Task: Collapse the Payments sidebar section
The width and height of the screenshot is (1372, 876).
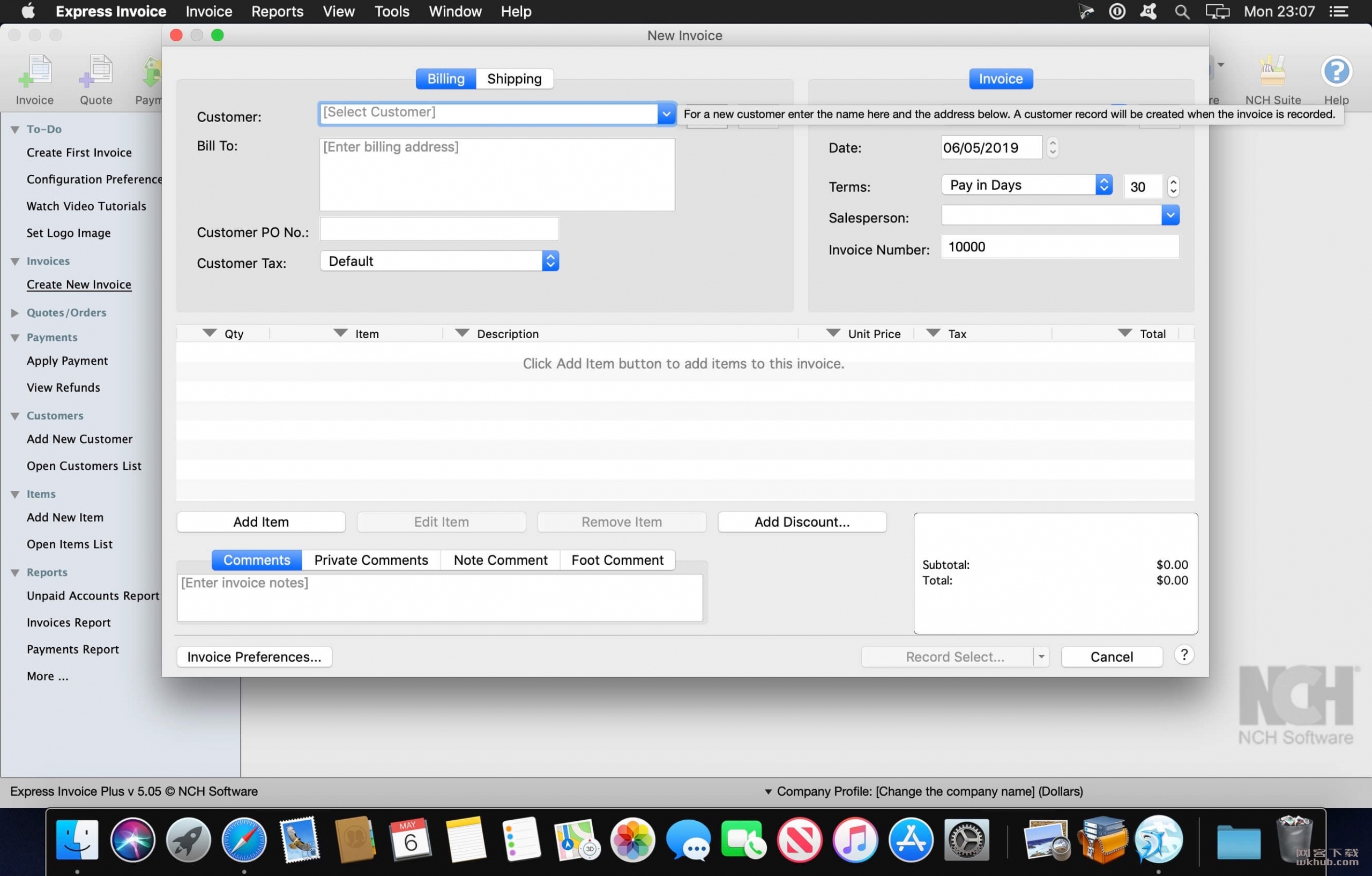Action: pyautogui.click(x=16, y=338)
